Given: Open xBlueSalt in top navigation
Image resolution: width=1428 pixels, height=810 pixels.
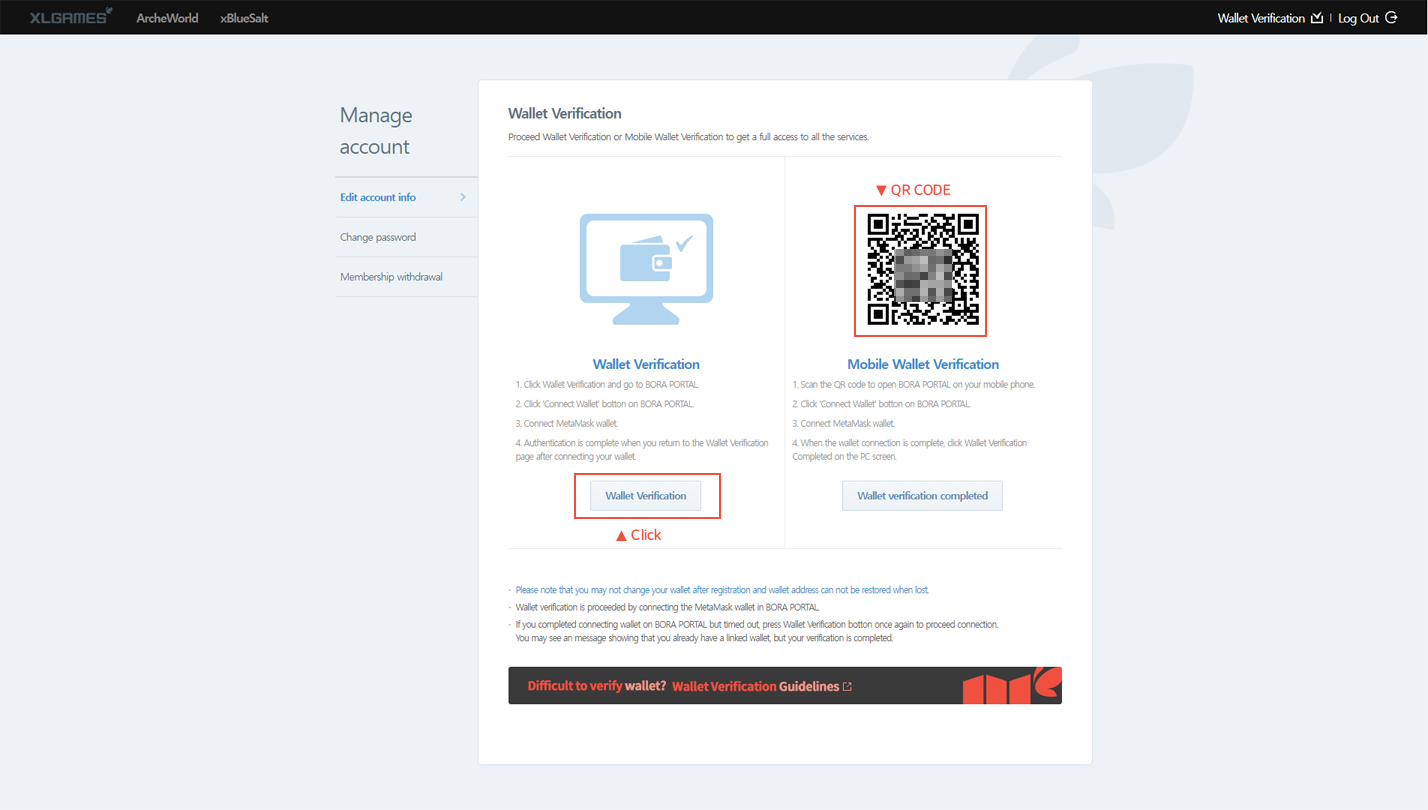Looking at the screenshot, I should pos(244,18).
